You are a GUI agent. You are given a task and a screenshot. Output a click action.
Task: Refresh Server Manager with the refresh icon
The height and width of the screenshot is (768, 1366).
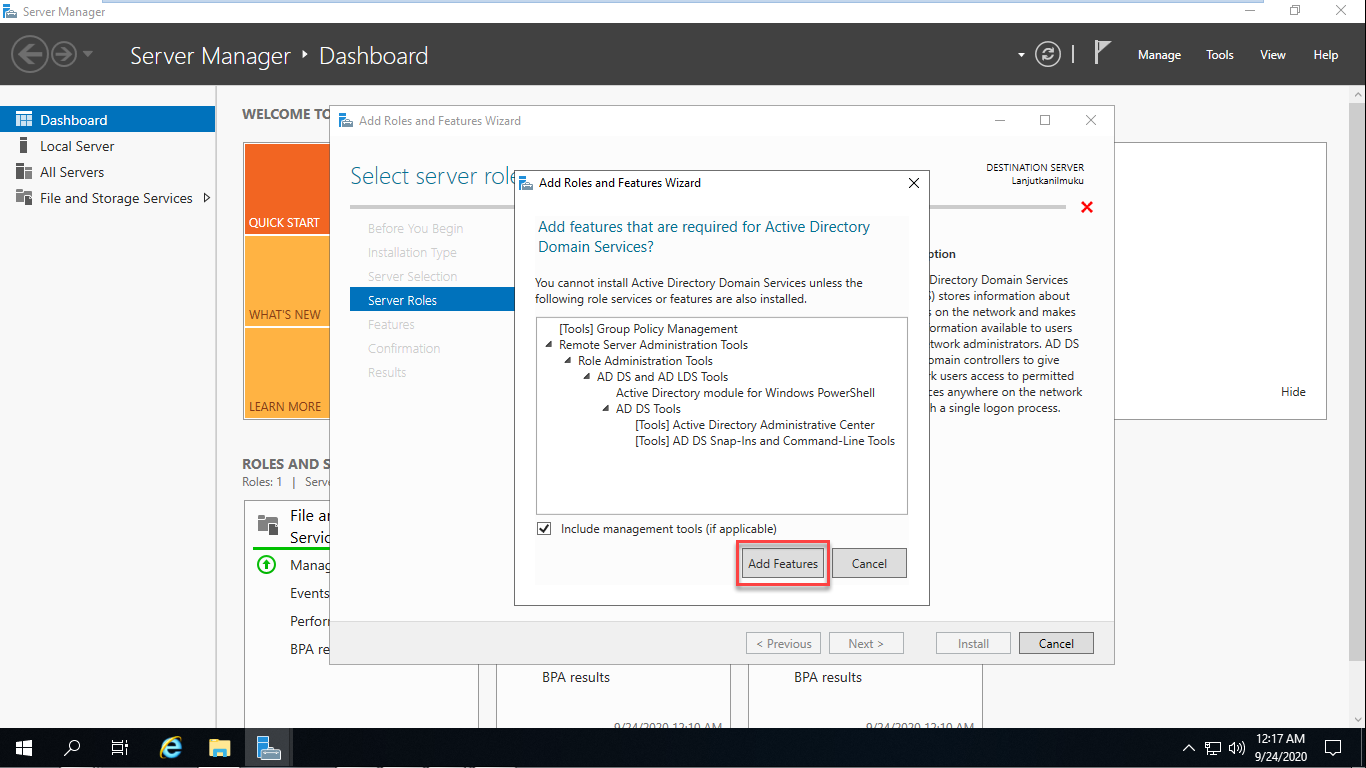[1048, 55]
